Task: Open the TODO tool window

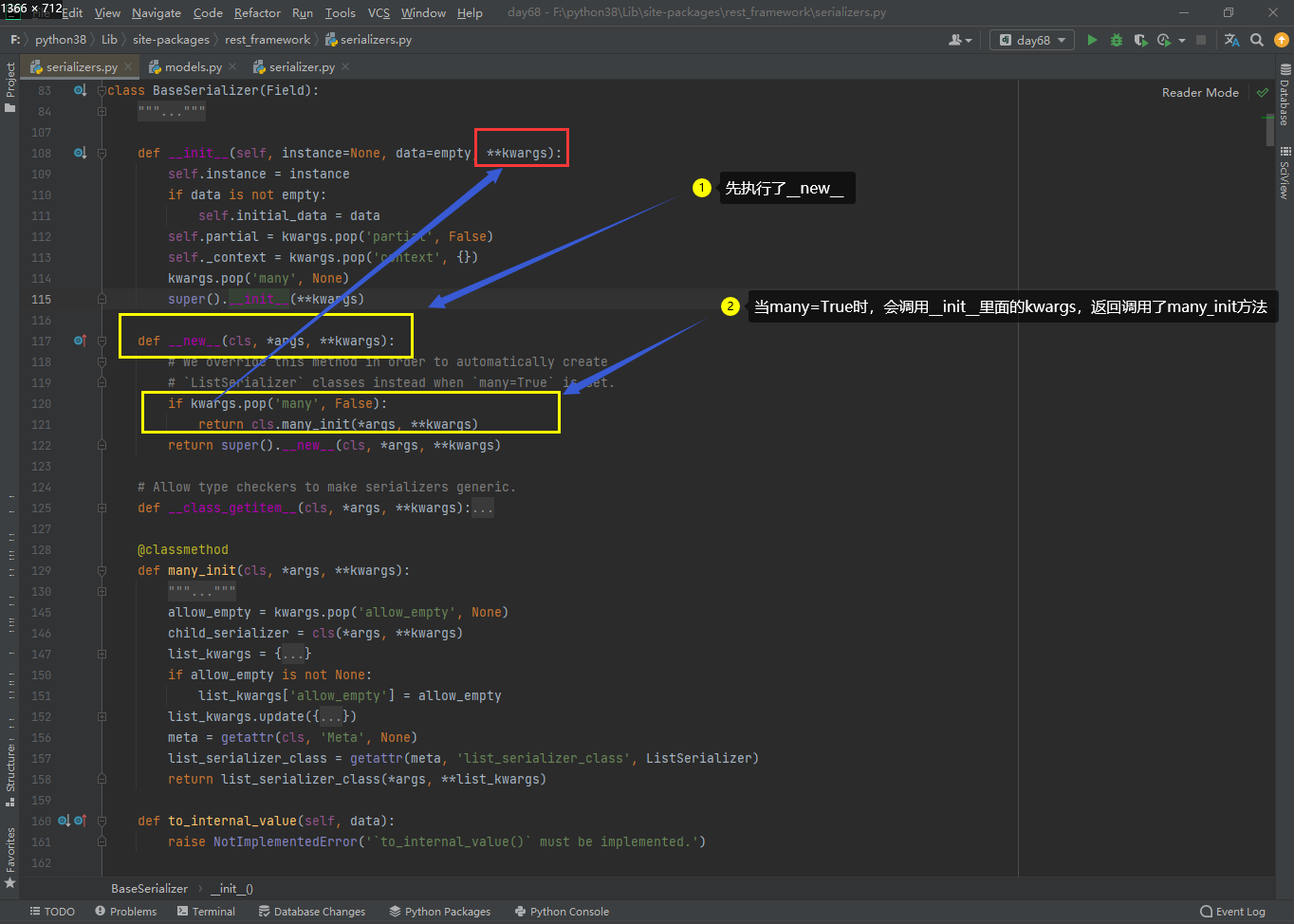Action: (x=52, y=912)
